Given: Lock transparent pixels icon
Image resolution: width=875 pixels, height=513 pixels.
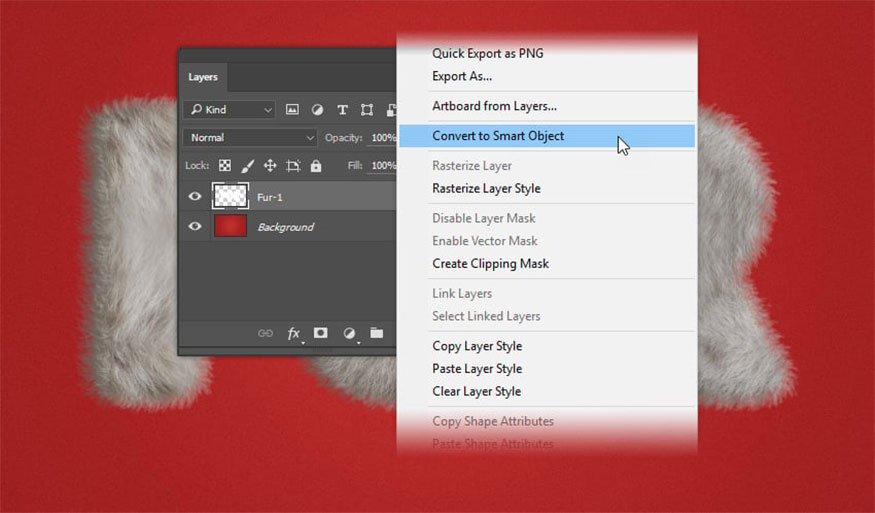Looking at the screenshot, I should point(224,165).
